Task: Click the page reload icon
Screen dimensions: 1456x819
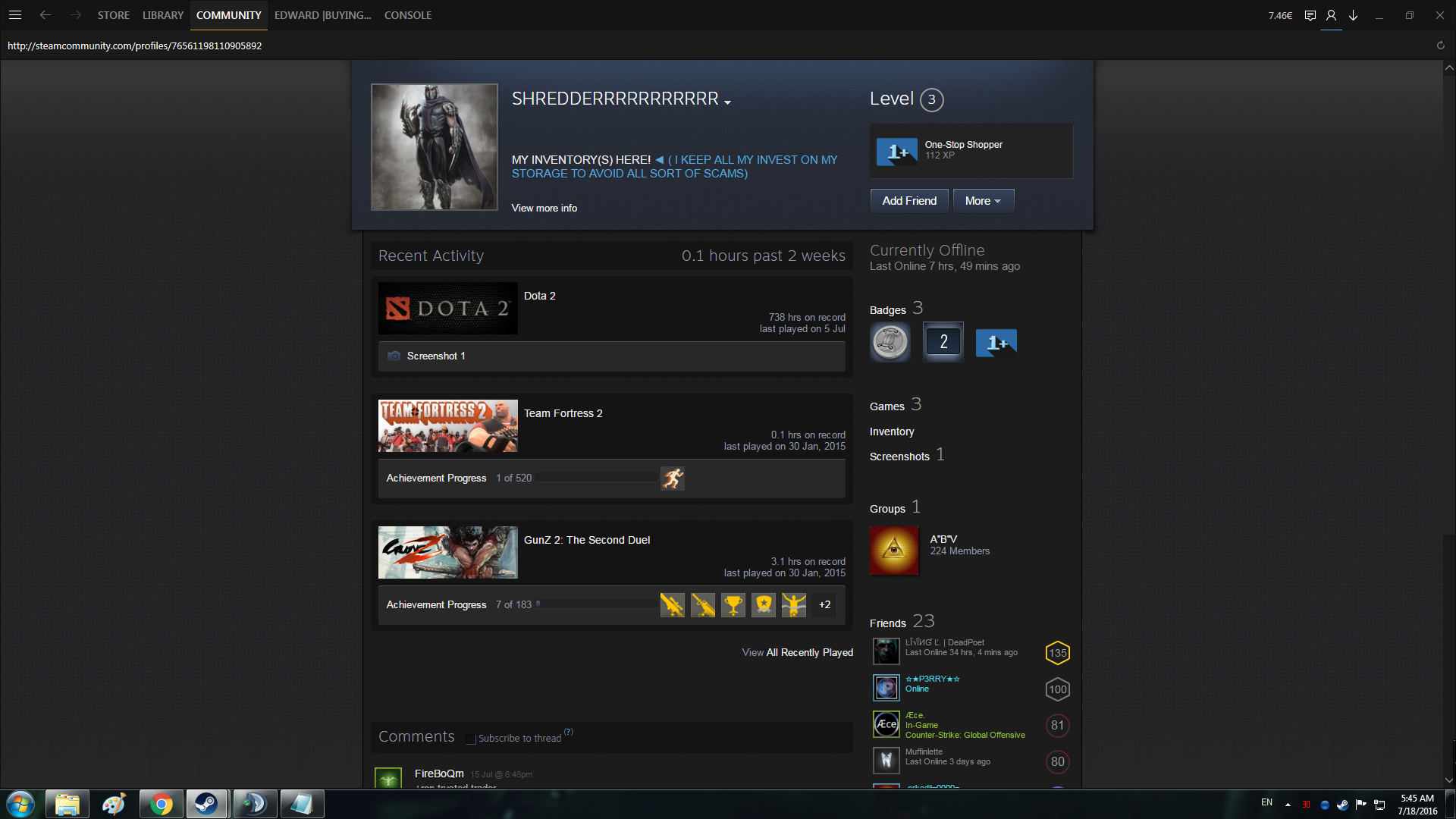Action: coord(1440,45)
